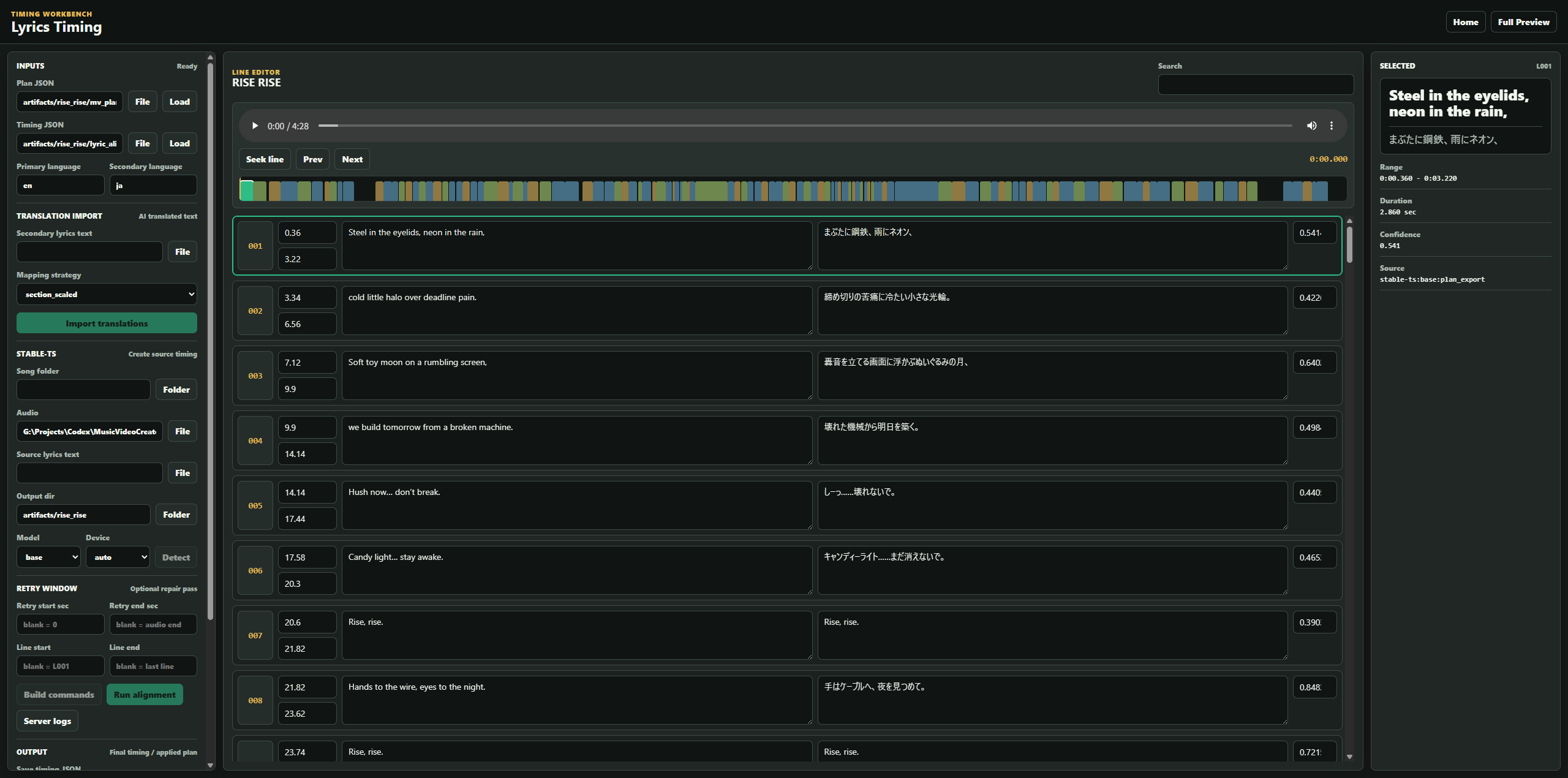Click the Audio path field
The width and height of the screenshot is (1568, 778).
coord(89,431)
